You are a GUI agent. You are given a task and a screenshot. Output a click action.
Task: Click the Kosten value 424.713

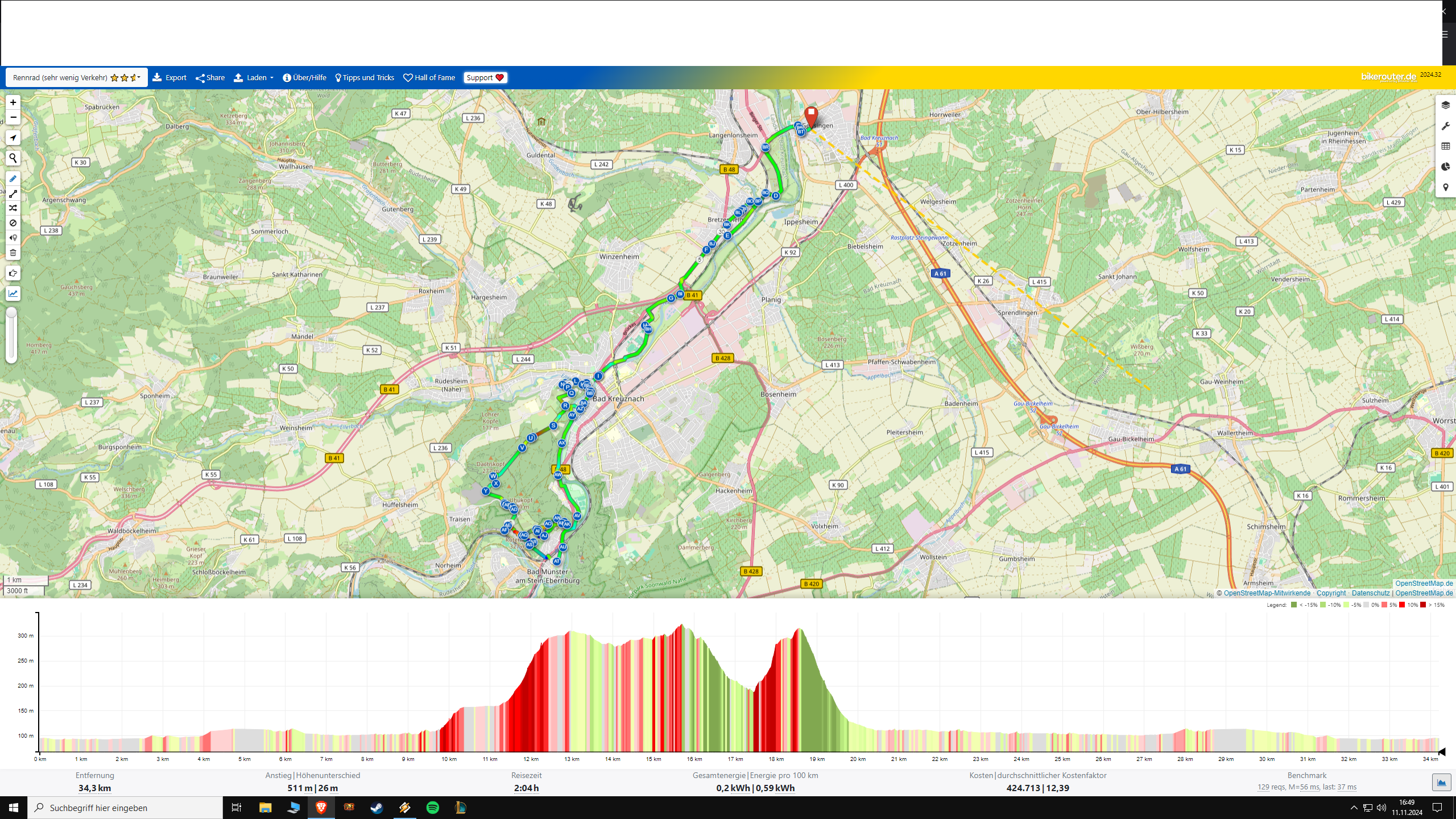coord(1023,788)
